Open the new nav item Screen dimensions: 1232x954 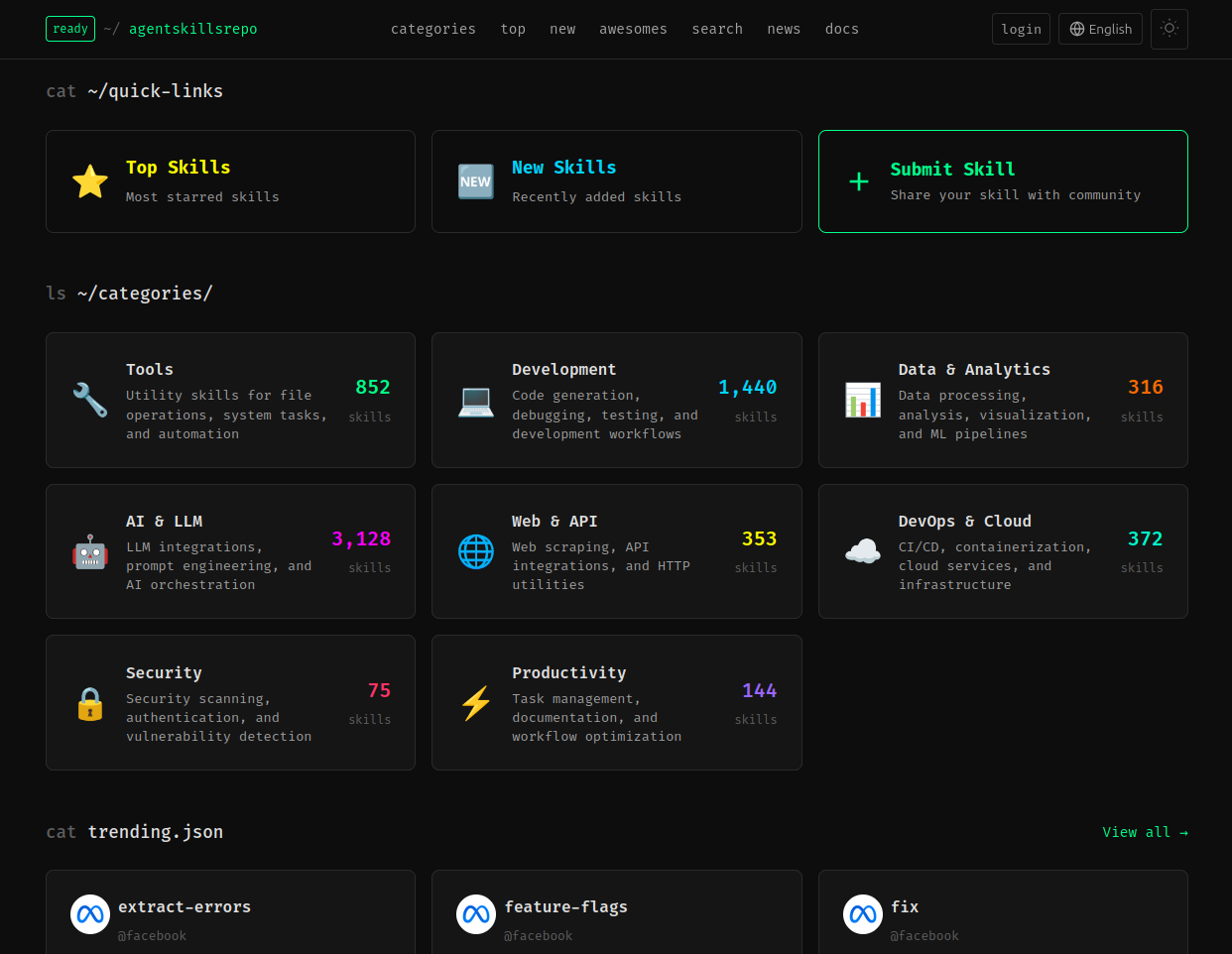[x=562, y=29]
